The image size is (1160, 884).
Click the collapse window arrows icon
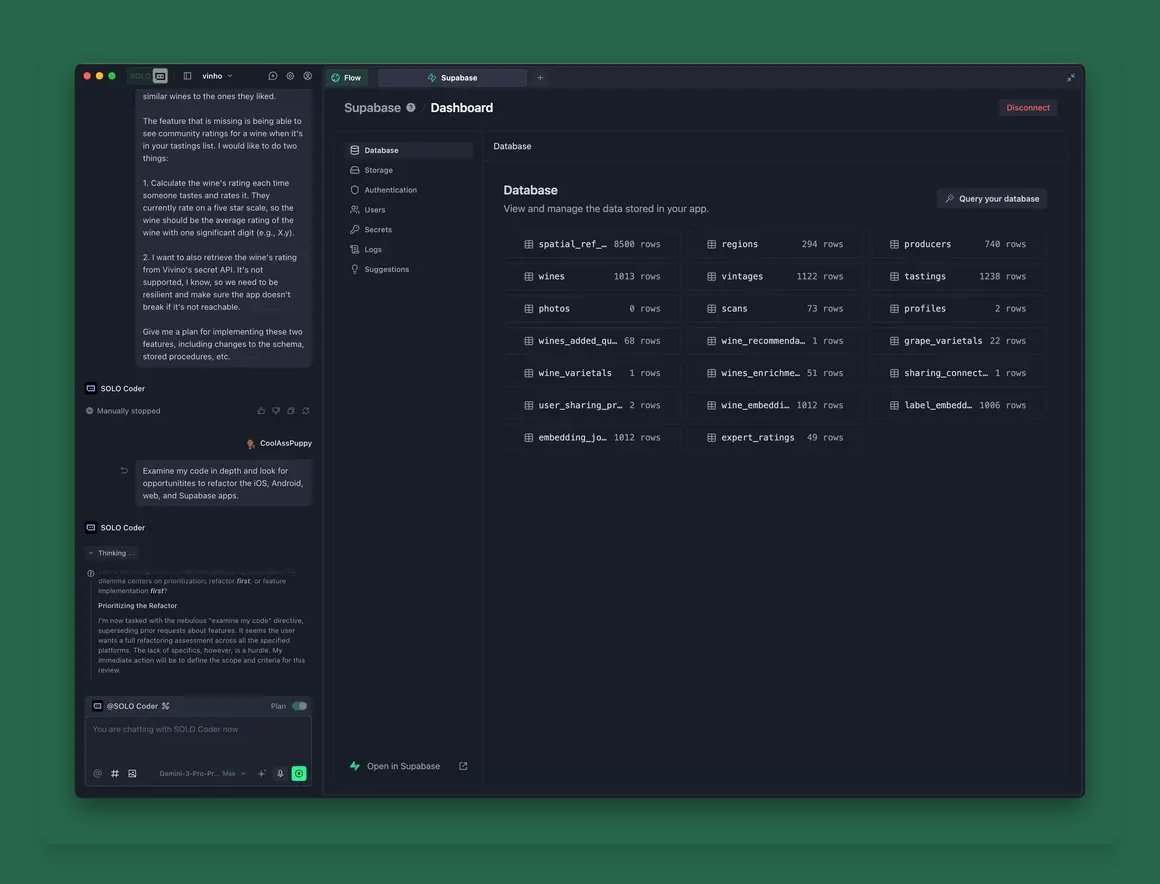point(1070,78)
